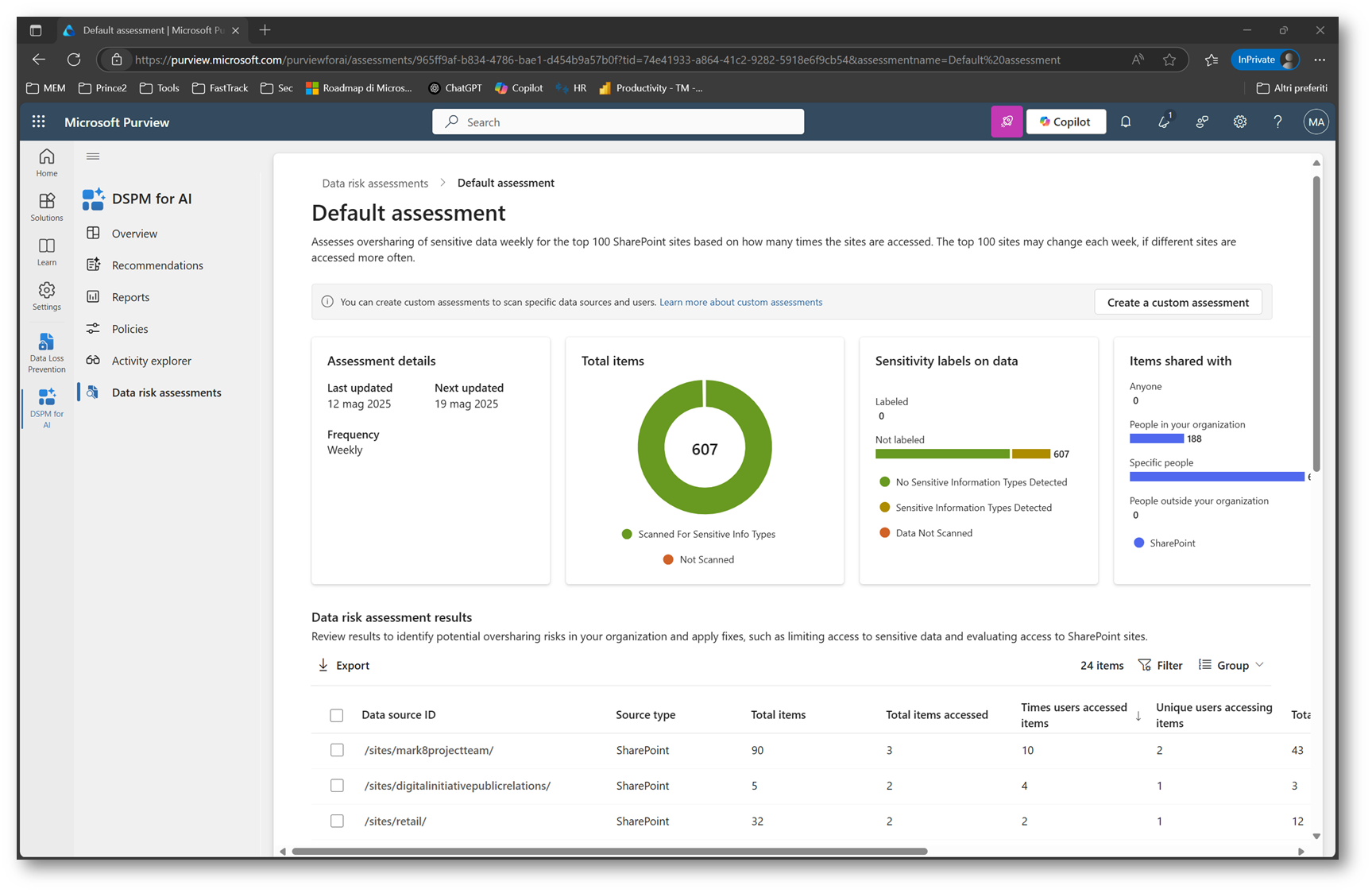
Task: Click Create a custom assessment button
Action: [x=1178, y=302]
